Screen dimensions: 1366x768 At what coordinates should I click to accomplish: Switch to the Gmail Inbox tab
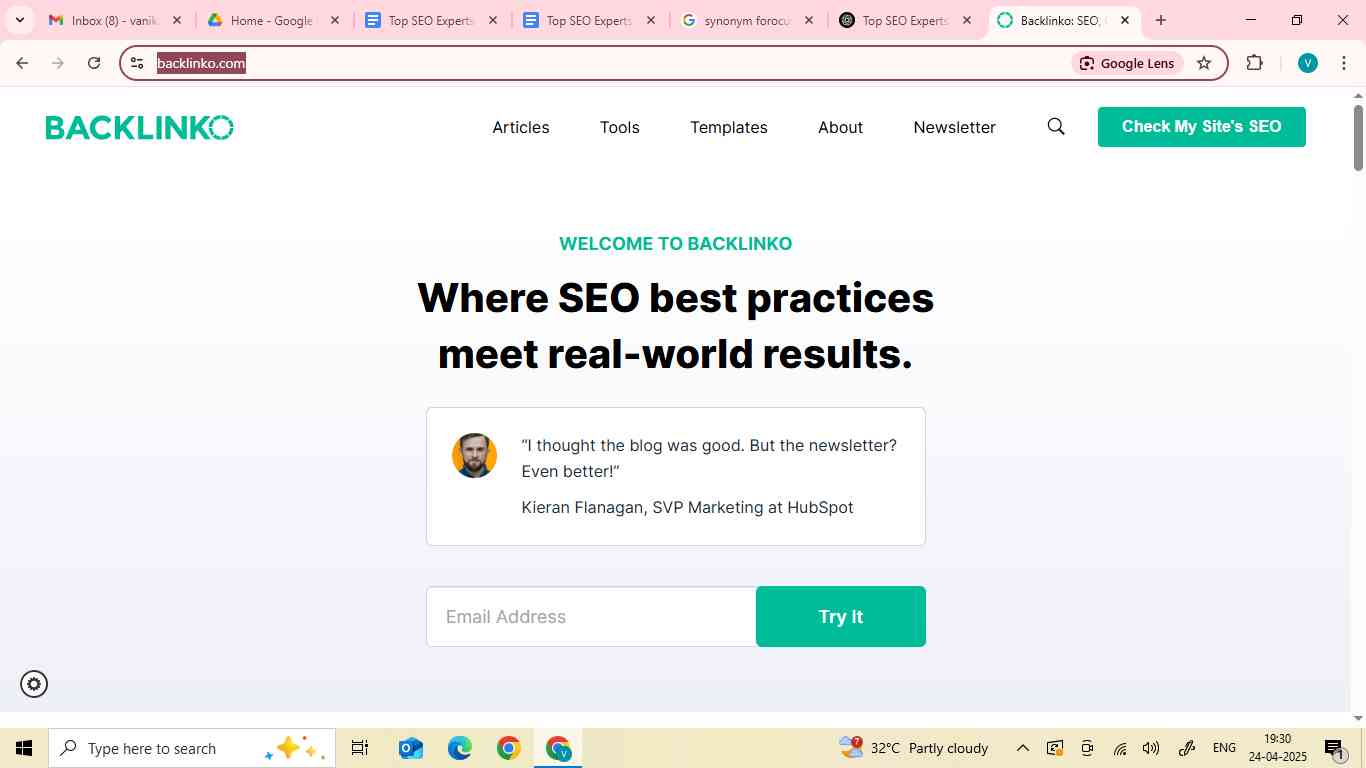pos(113,20)
